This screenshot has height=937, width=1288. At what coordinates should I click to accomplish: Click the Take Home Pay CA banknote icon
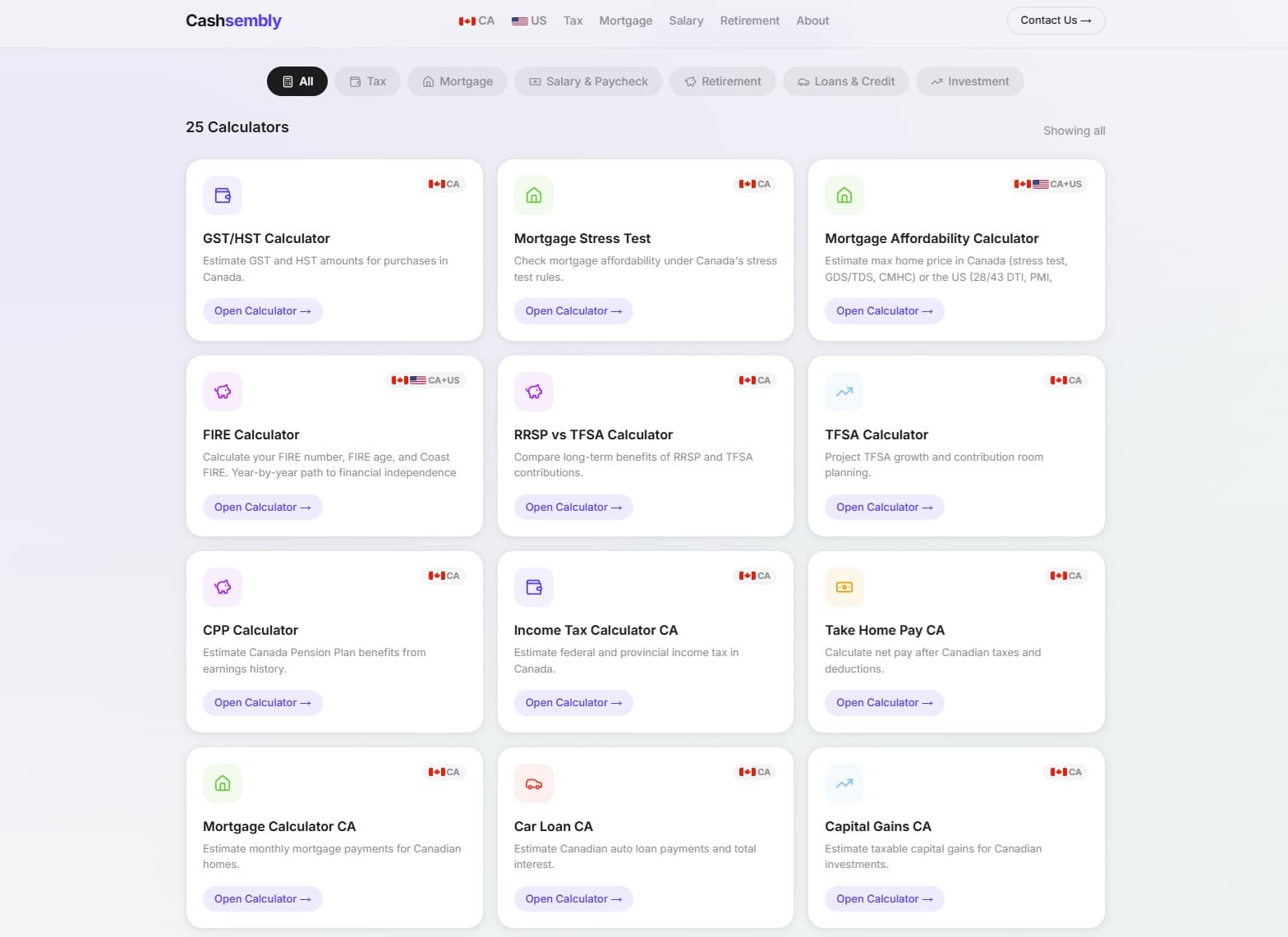[844, 587]
